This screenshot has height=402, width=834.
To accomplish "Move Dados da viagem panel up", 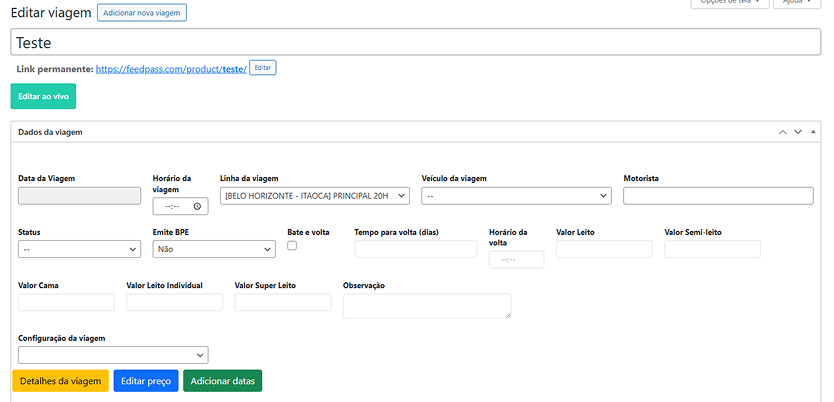I will tap(782, 132).
